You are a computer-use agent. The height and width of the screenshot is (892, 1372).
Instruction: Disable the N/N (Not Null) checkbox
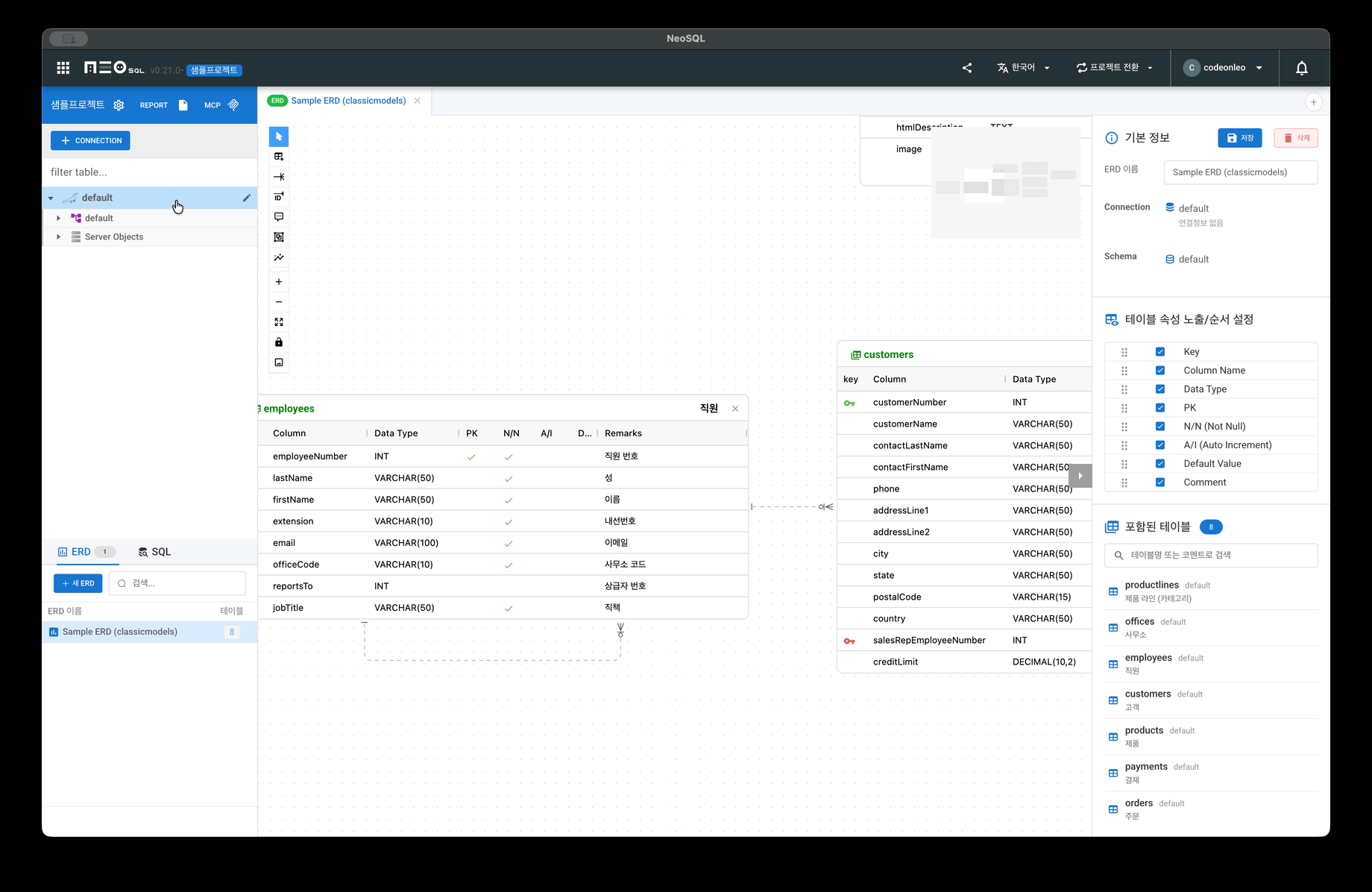point(1160,427)
